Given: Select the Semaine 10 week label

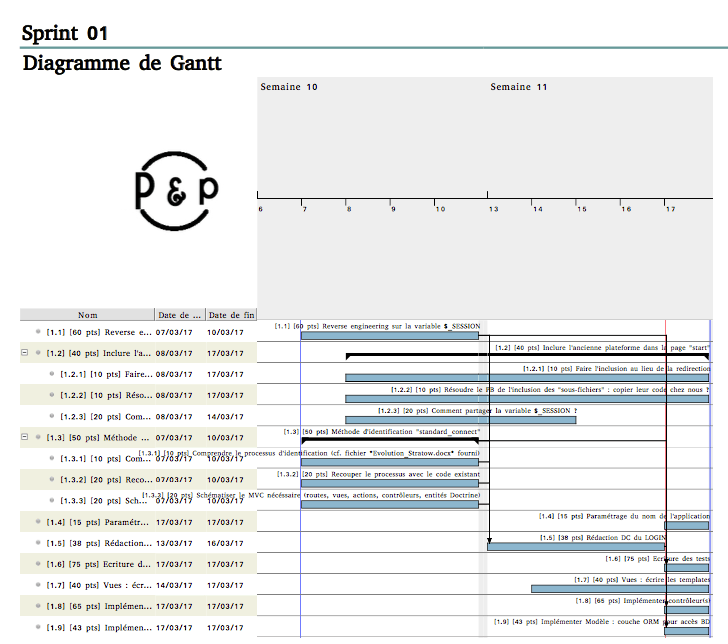Looking at the screenshot, I should click(289, 87).
